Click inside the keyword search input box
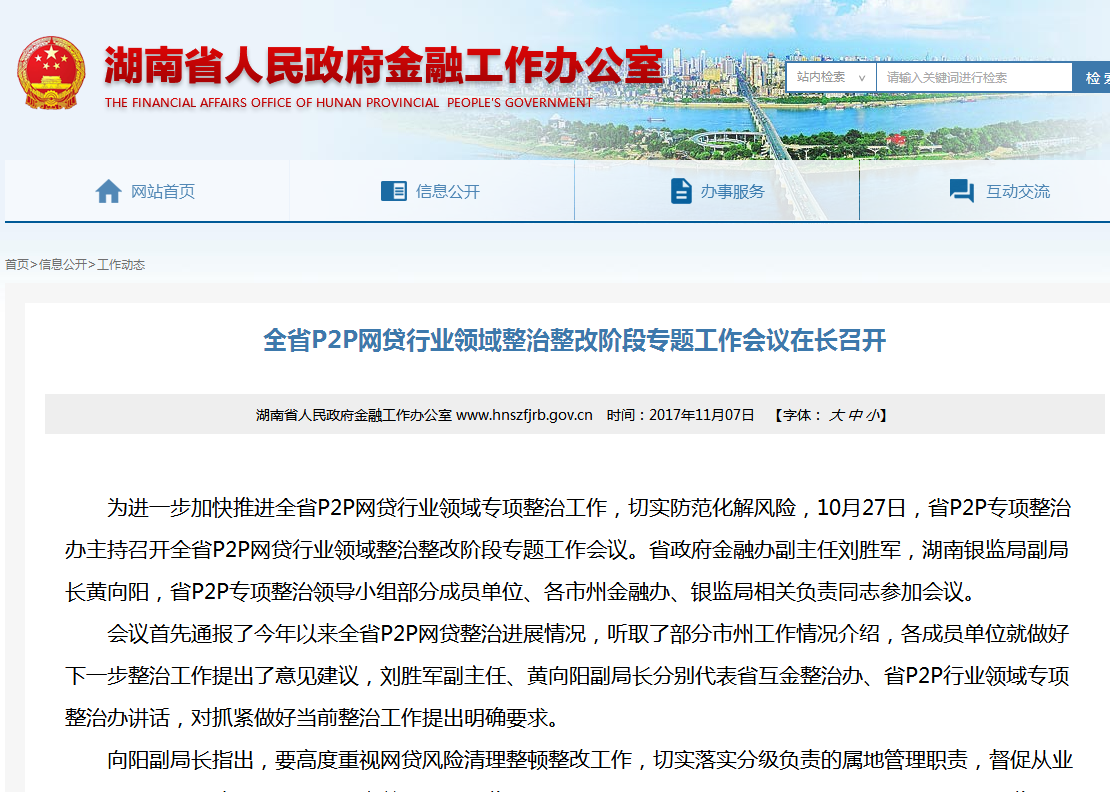 pos(975,76)
